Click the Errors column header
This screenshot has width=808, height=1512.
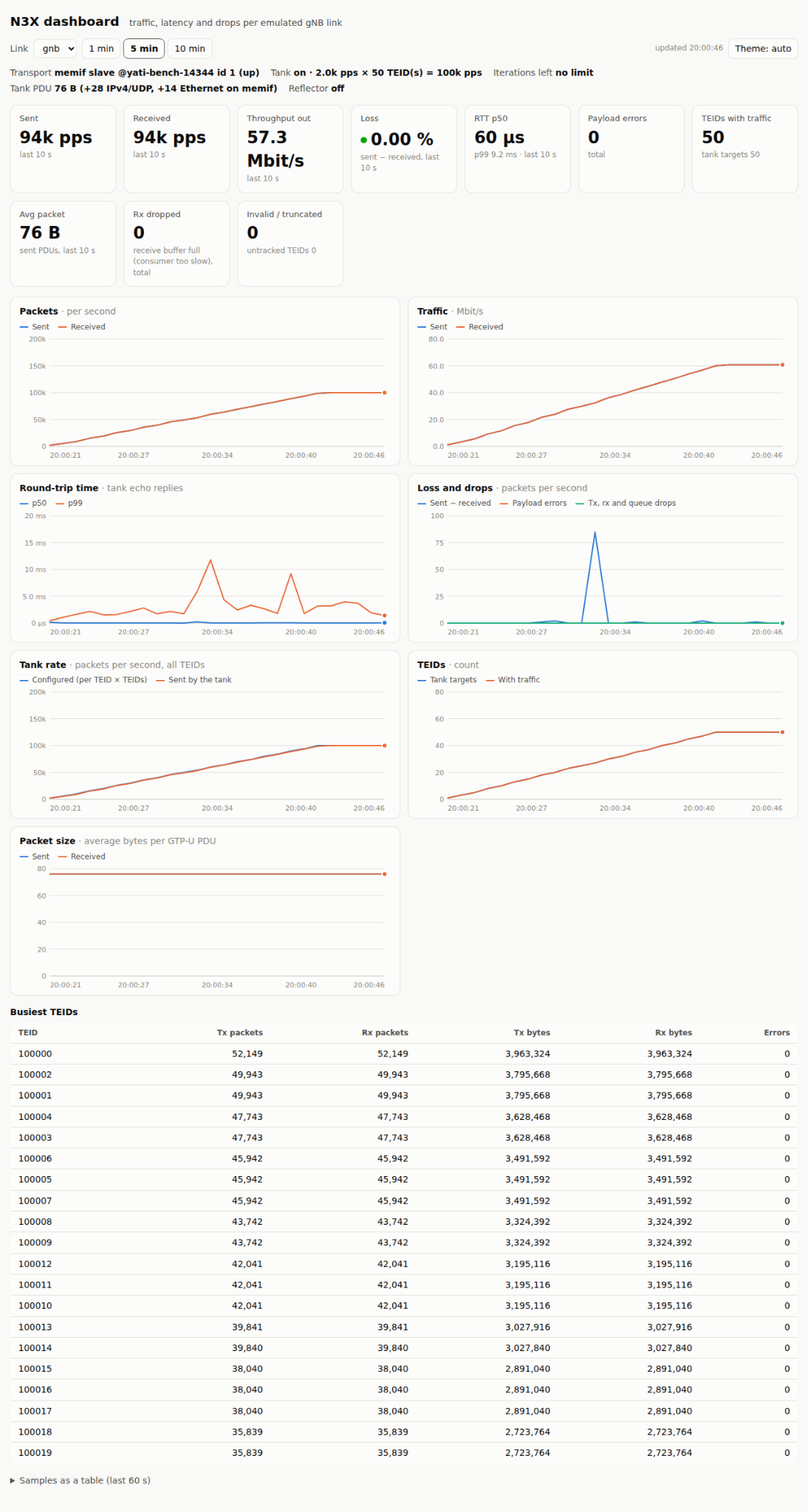coord(777,1033)
